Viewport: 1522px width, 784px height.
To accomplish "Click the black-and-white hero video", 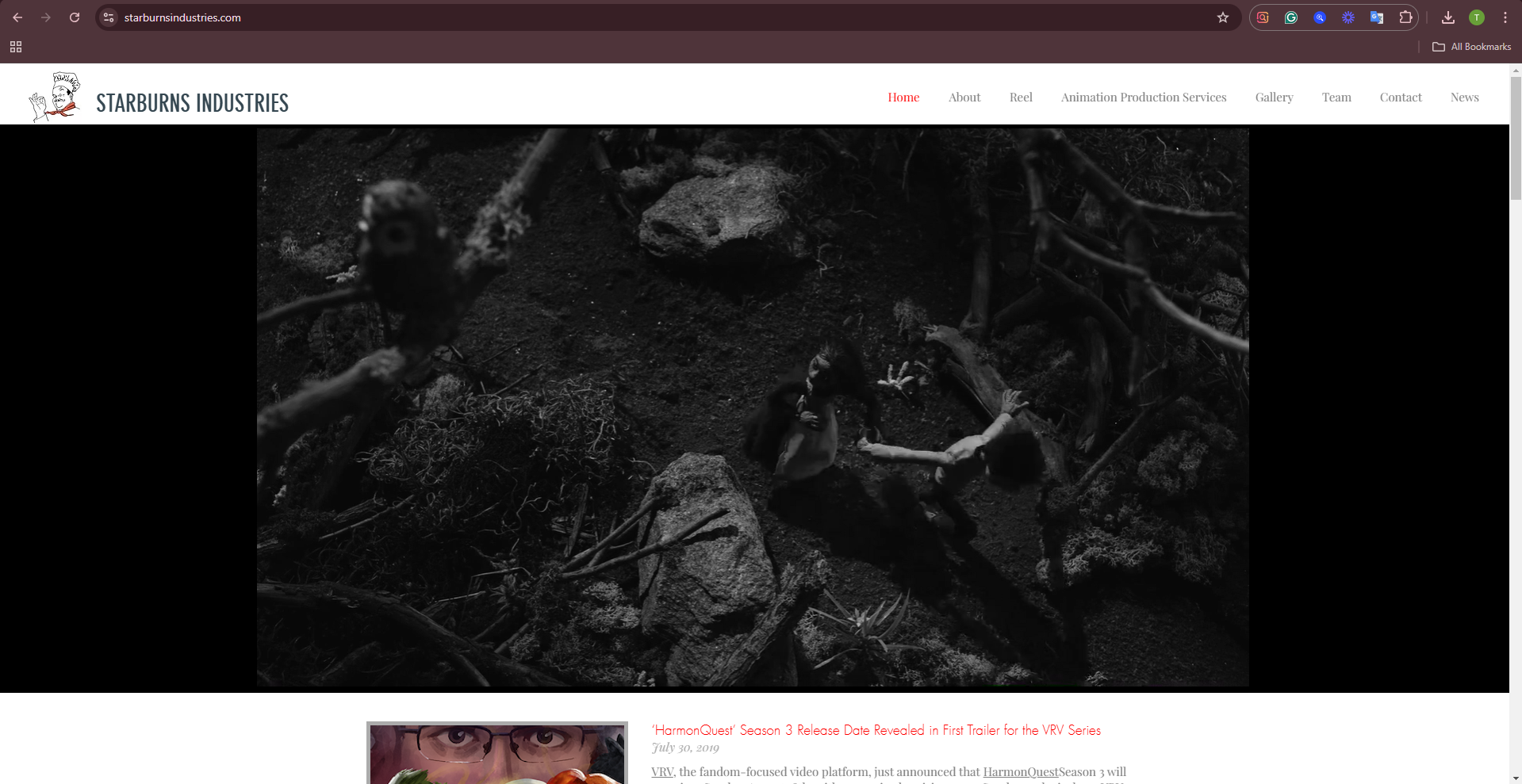I will click(753, 407).
